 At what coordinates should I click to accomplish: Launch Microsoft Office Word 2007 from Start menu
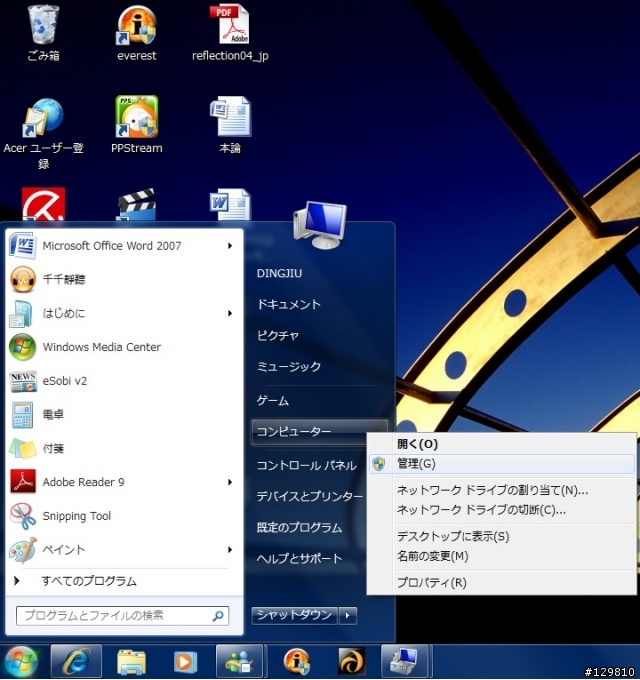click(x=123, y=246)
